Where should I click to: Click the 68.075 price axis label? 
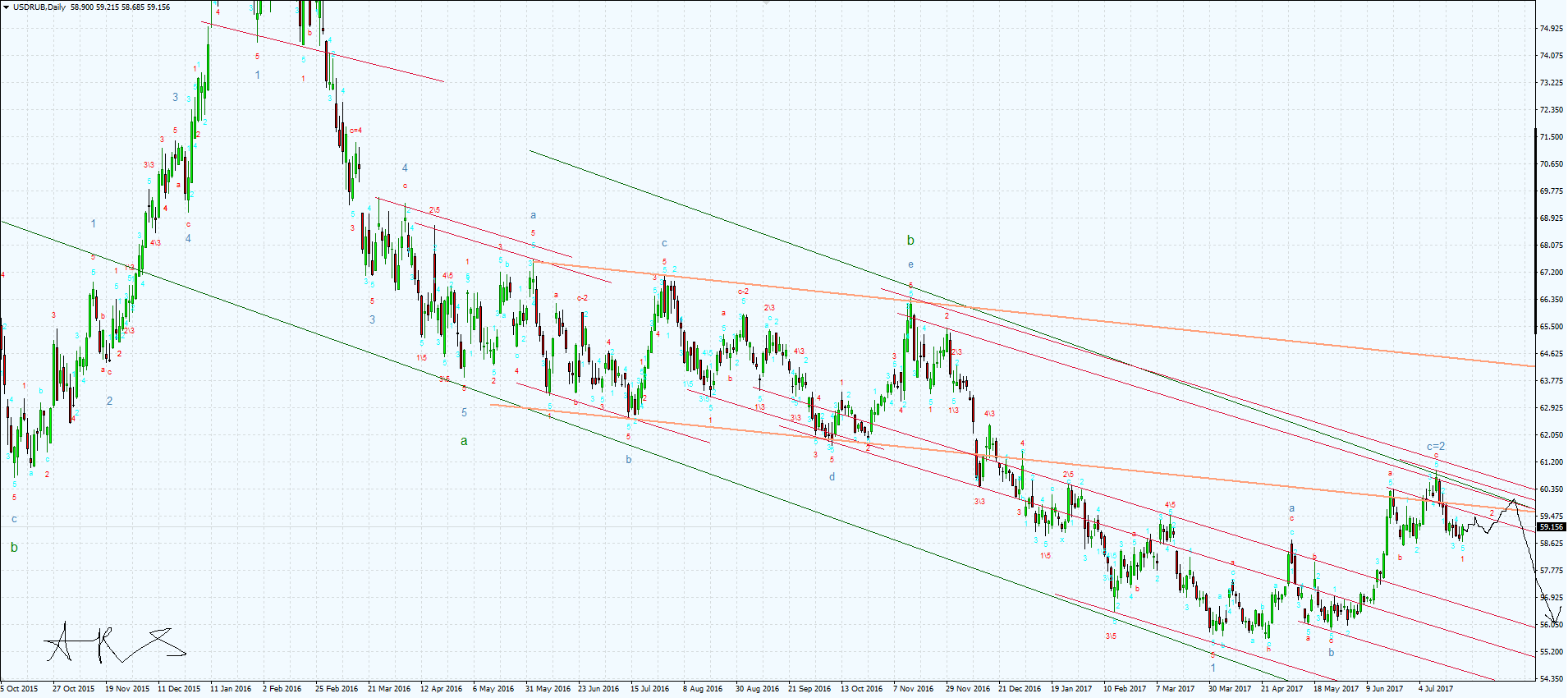[x=1552, y=246]
